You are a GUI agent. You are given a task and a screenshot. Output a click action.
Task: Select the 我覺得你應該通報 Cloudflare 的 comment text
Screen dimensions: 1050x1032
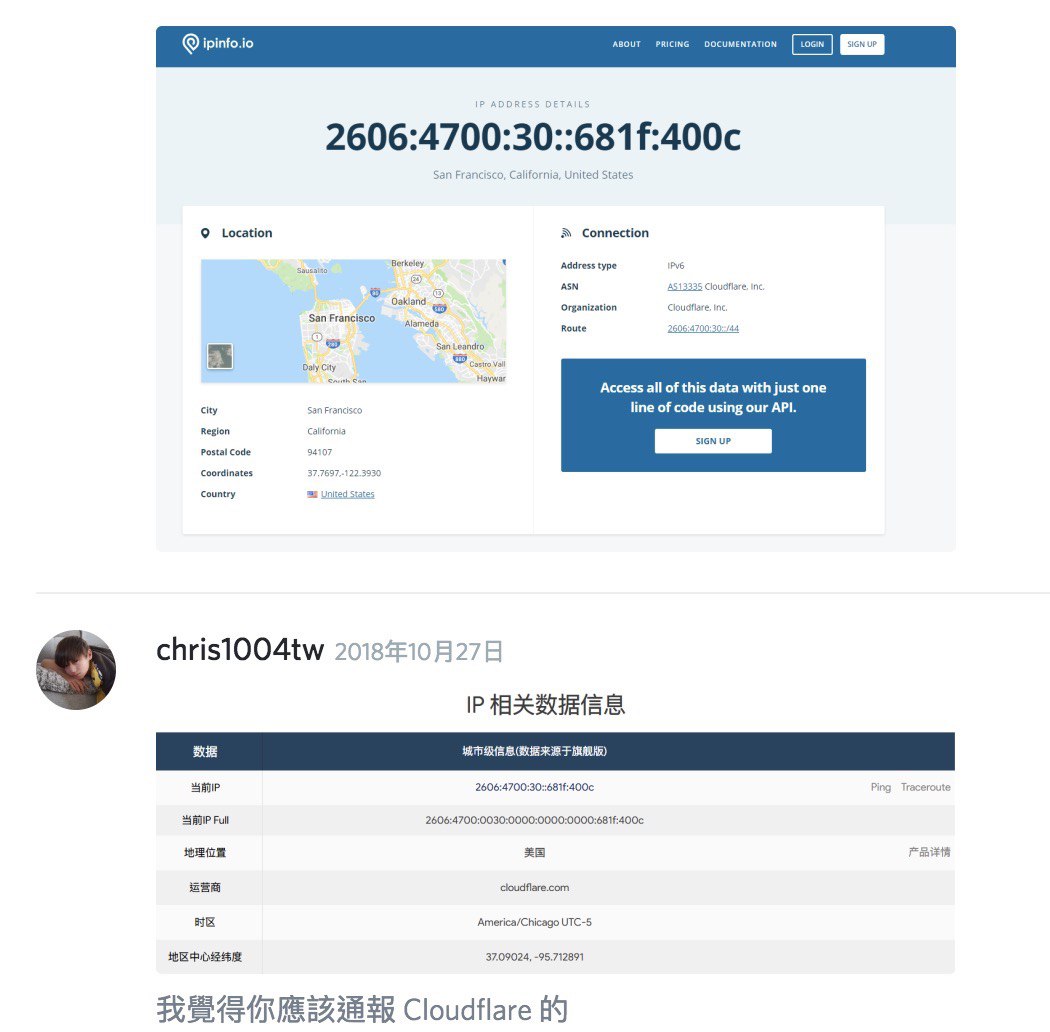[x=362, y=1010]
